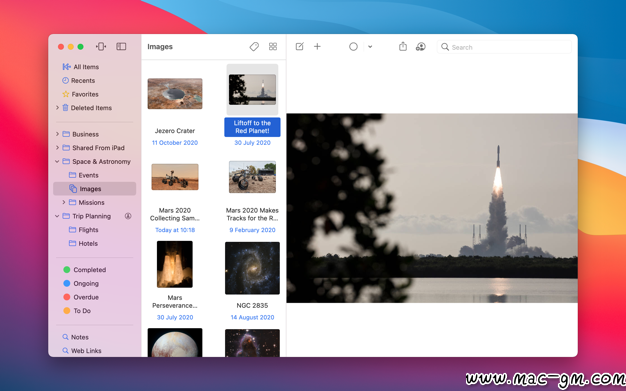
Task: Click the compact window layout icon
Action: (101, 47)
